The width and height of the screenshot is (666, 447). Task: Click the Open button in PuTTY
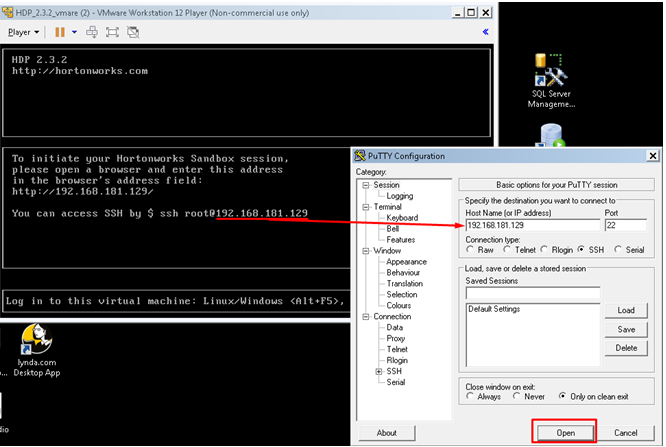point(565,433)
